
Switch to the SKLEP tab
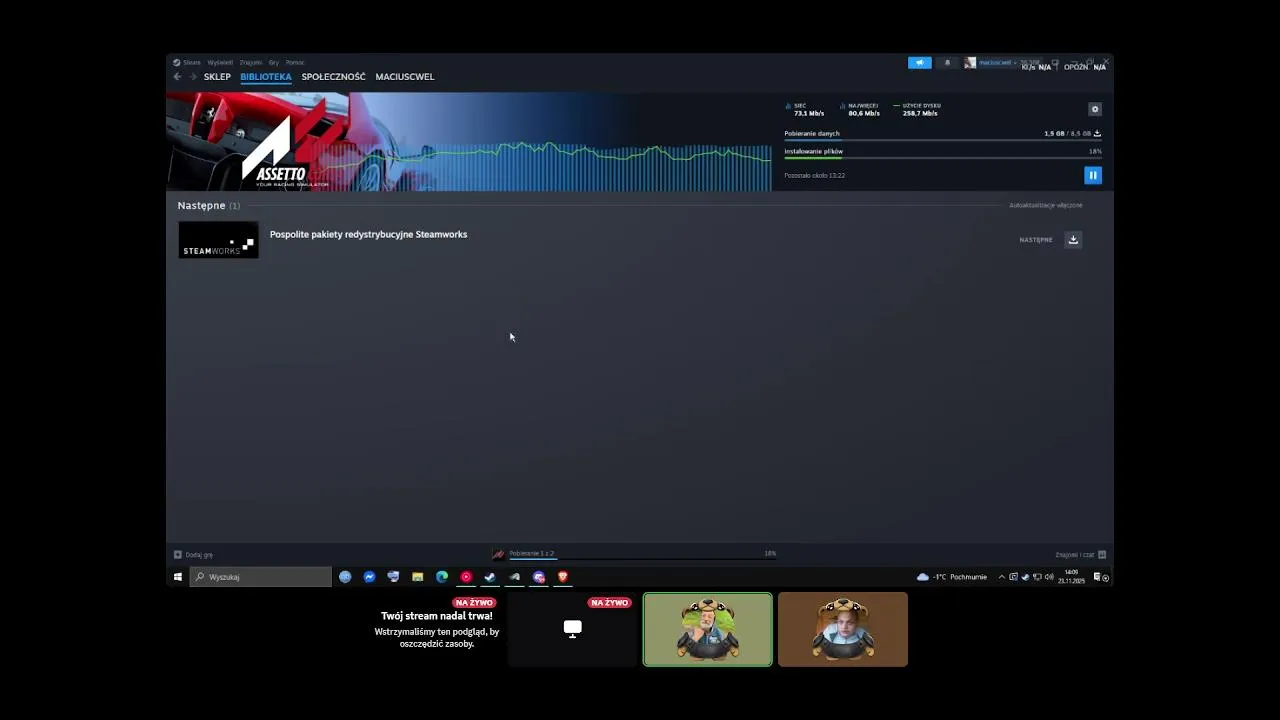(x=217, y=77)
